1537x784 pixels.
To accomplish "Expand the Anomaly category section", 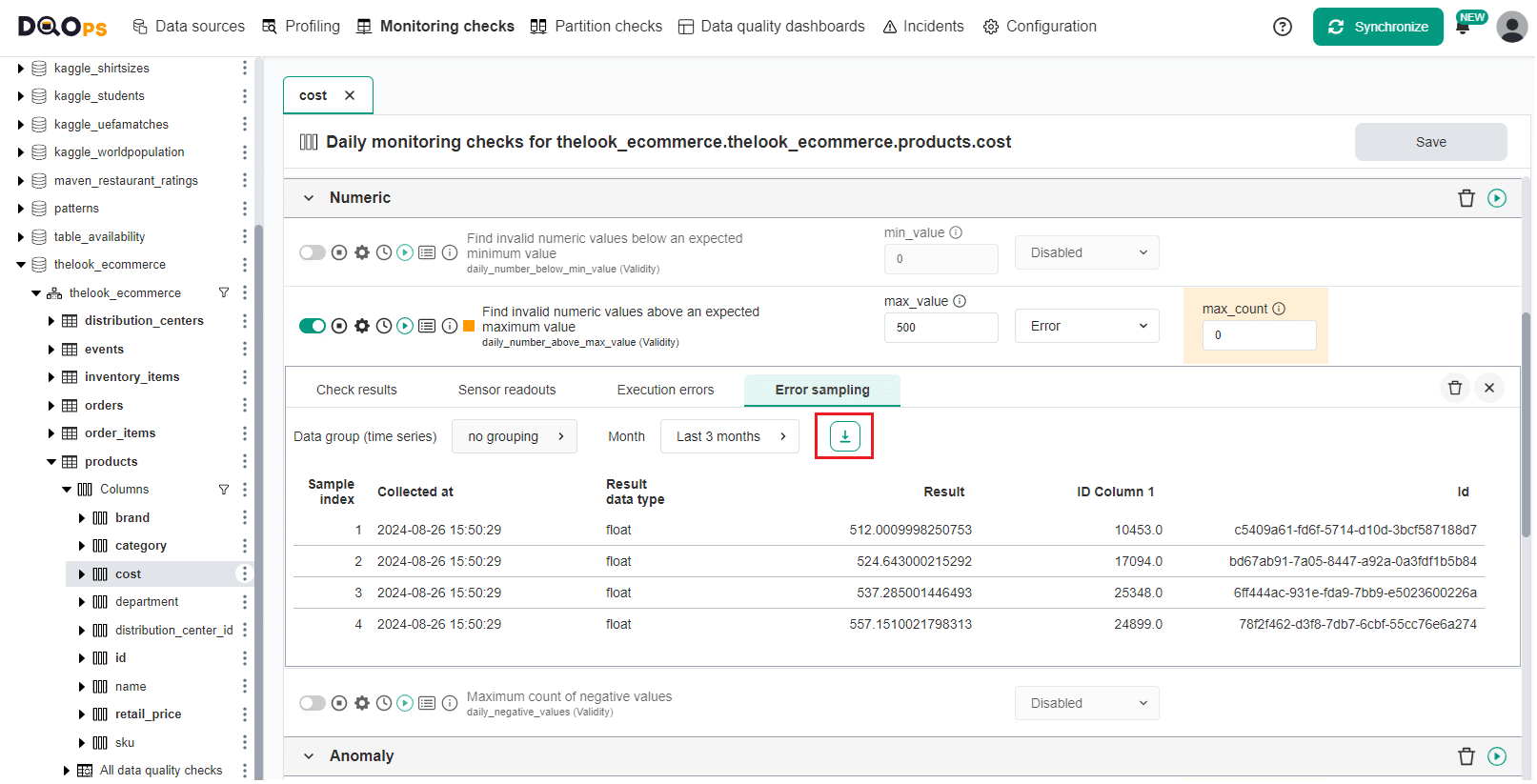I will 309,756.
